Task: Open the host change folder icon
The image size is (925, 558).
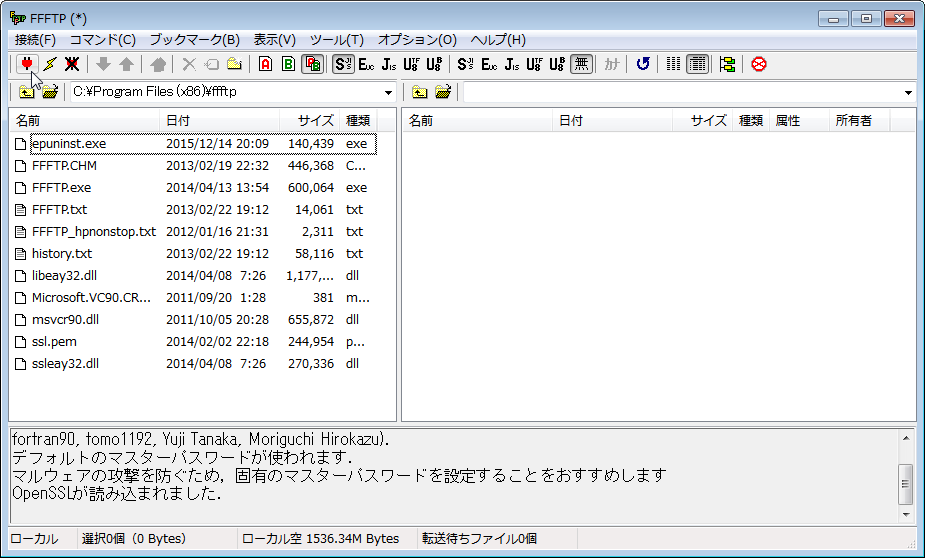Action: tap(442, 91)
